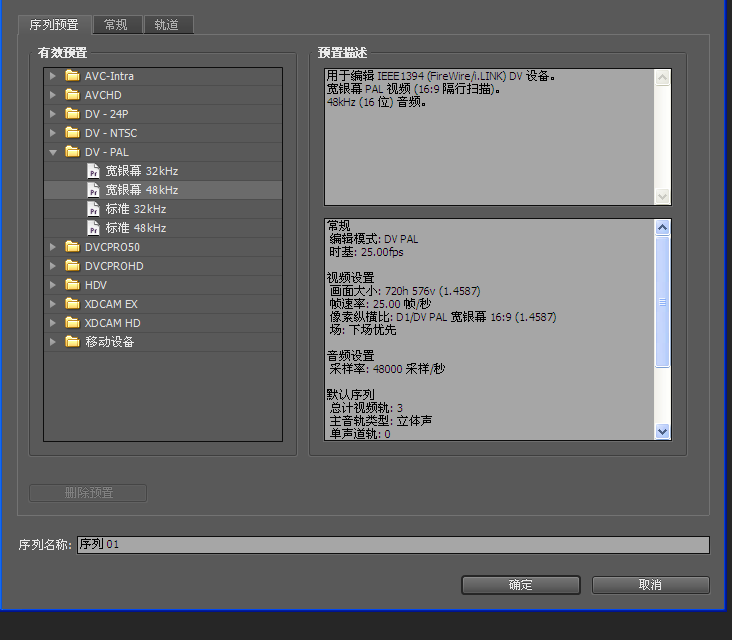Screen dimensions: 732x640
Task: Click the DVCPROHD folder icon
Action: pyautogui.click(x=72, y=266)
